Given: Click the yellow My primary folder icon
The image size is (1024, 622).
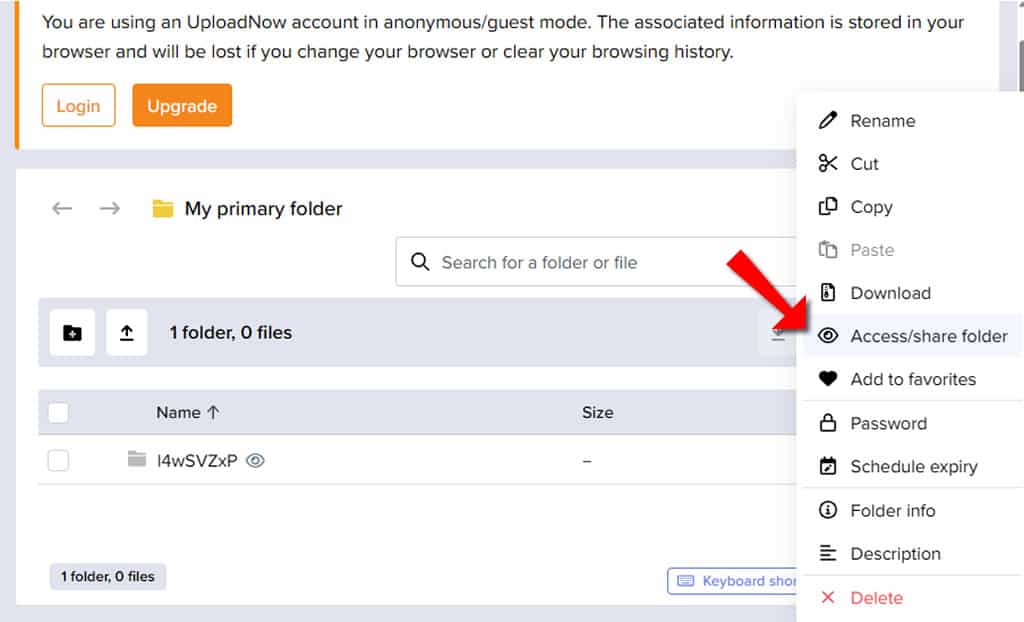Looking at the screenshot, I should [163, 208].
